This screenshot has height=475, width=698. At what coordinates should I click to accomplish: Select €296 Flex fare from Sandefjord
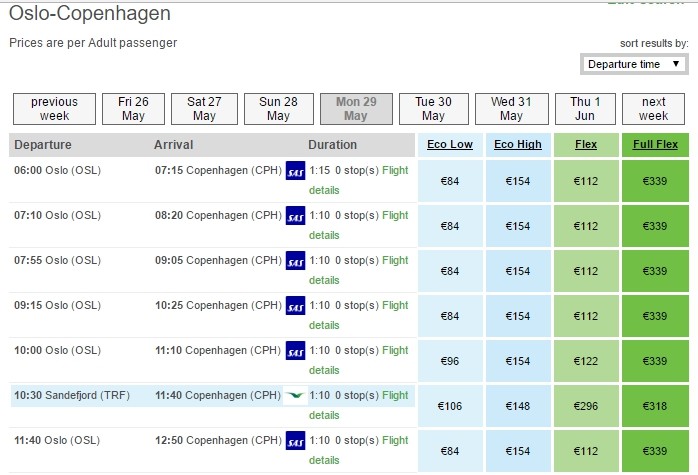pos(586,406)
